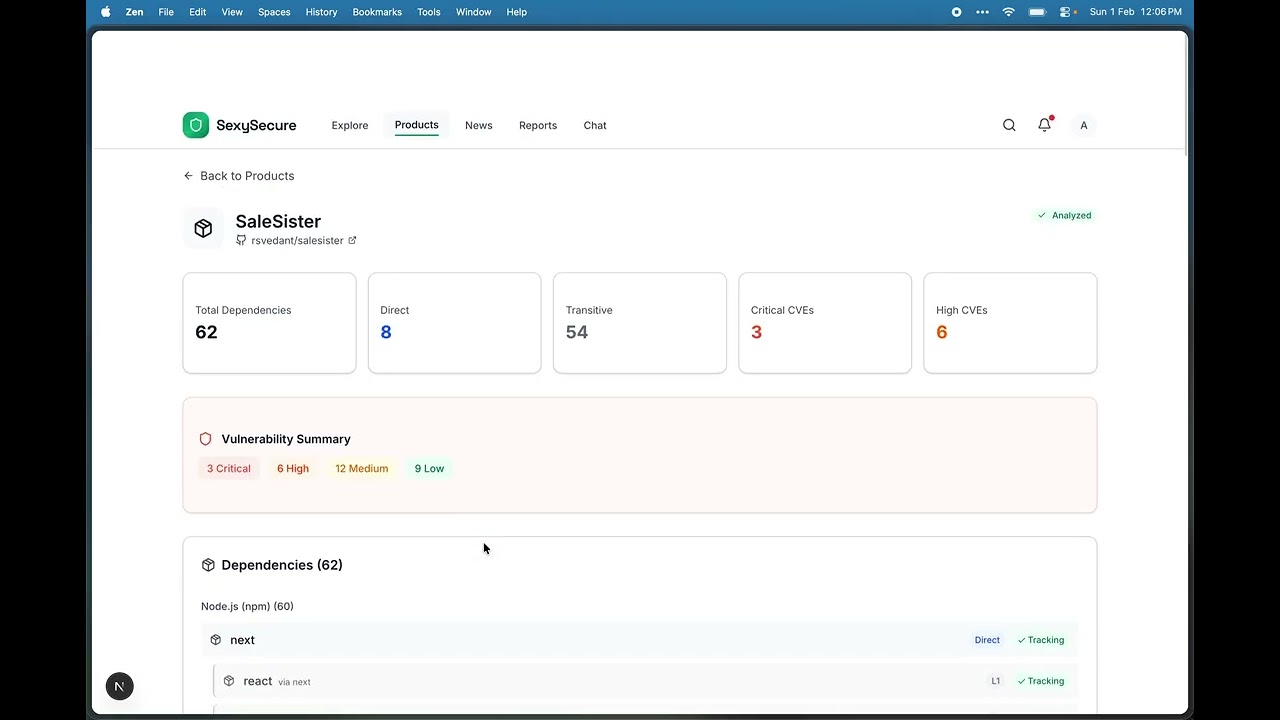Click the Total Dependencies card

pyautogui.click(x=269, y=323)
